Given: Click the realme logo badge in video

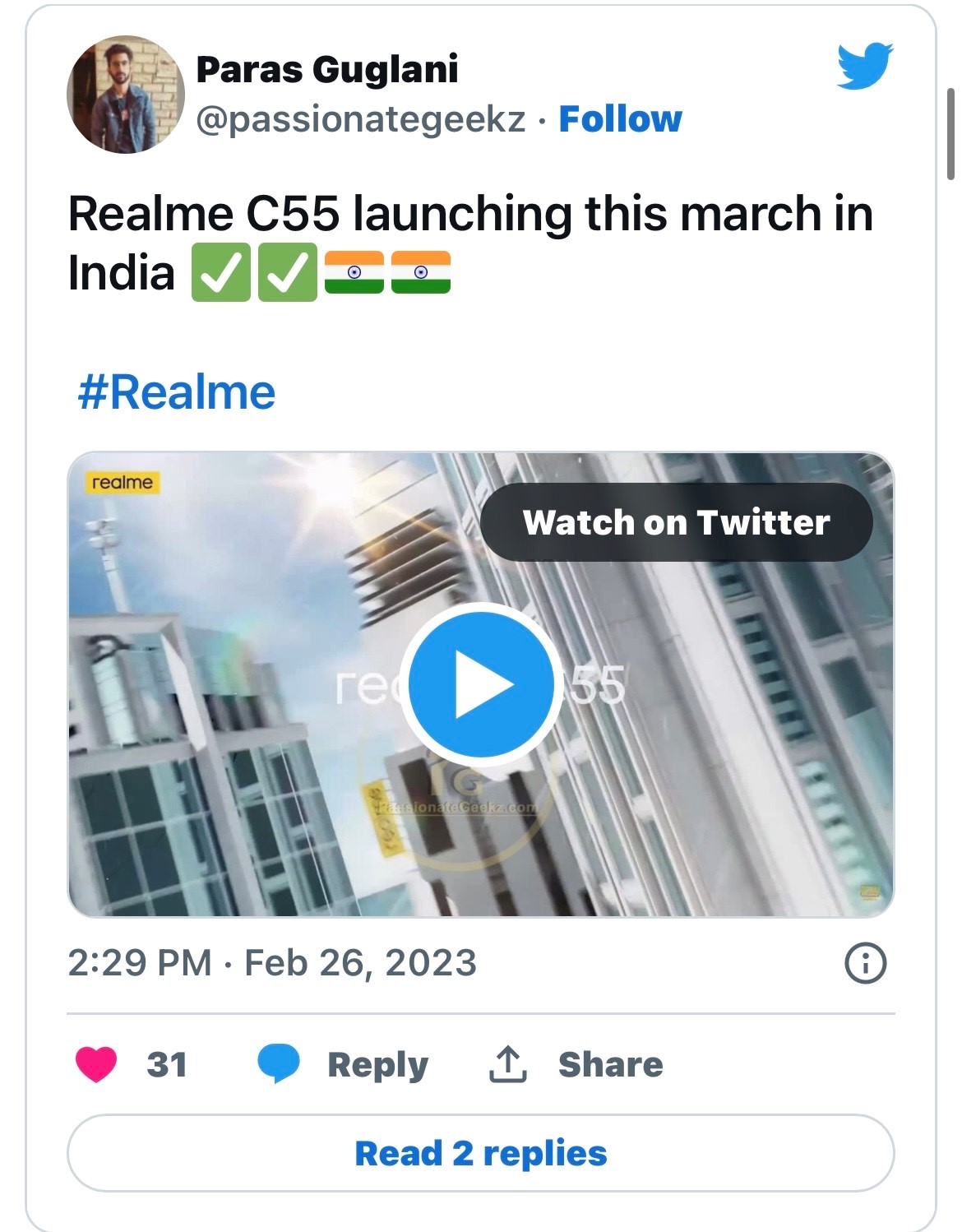Looking at the screenshot, I should pyautogui.click(x=122, y=482).
